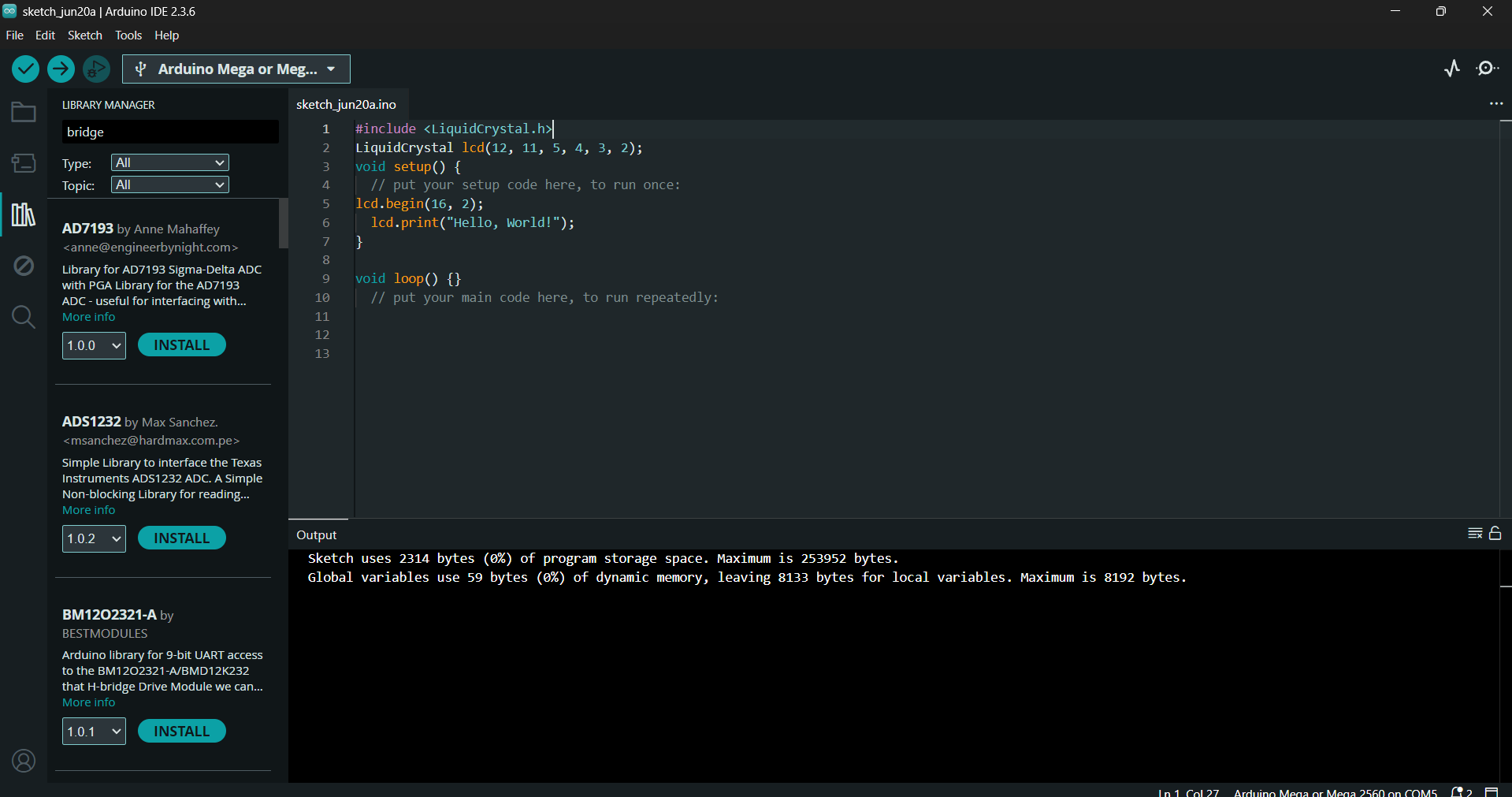Click the lcd.print Hello World code line

(473, 222)
